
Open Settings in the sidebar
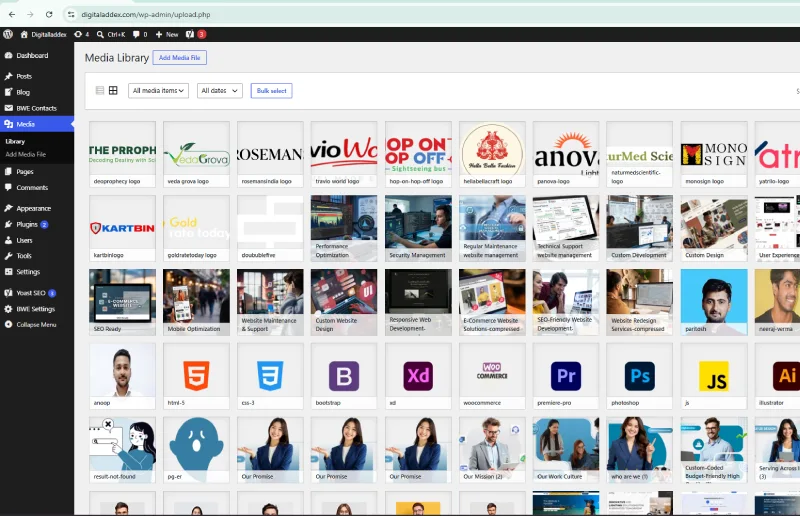[28, 272]
